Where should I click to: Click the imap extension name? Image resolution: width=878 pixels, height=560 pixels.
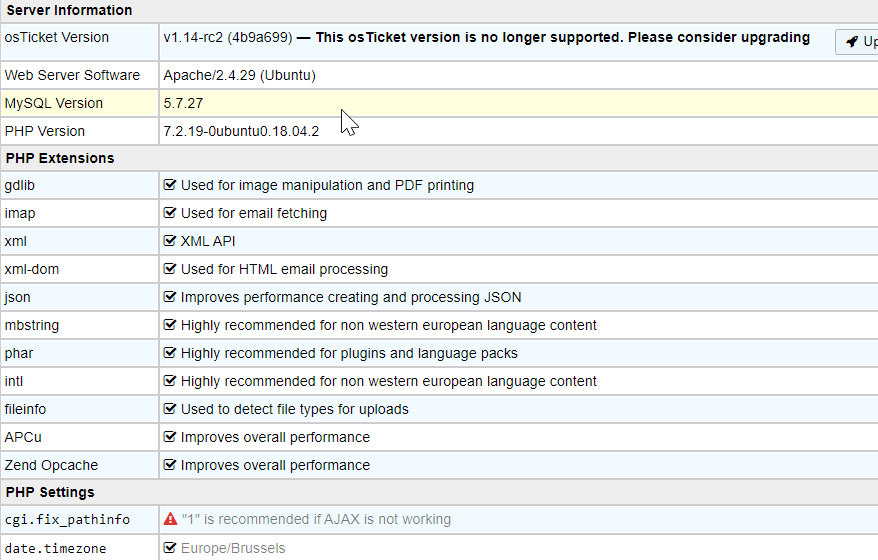(20, 213)
